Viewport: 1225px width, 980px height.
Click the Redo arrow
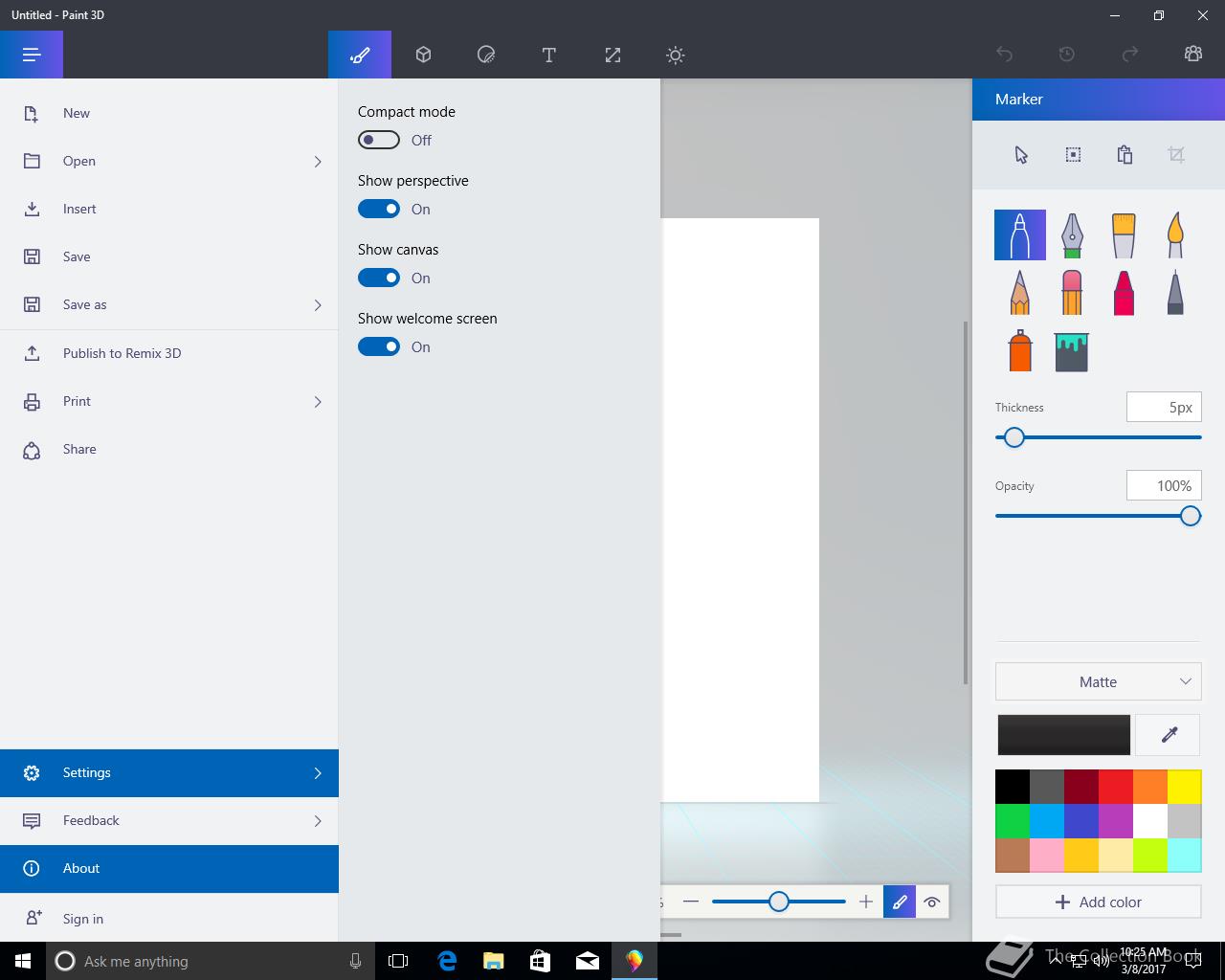[x=1130, y=55]
